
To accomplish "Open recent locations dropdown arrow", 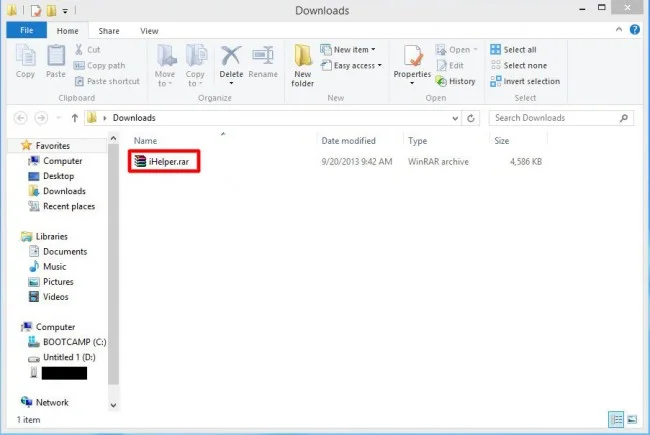I will coord(58,118).
